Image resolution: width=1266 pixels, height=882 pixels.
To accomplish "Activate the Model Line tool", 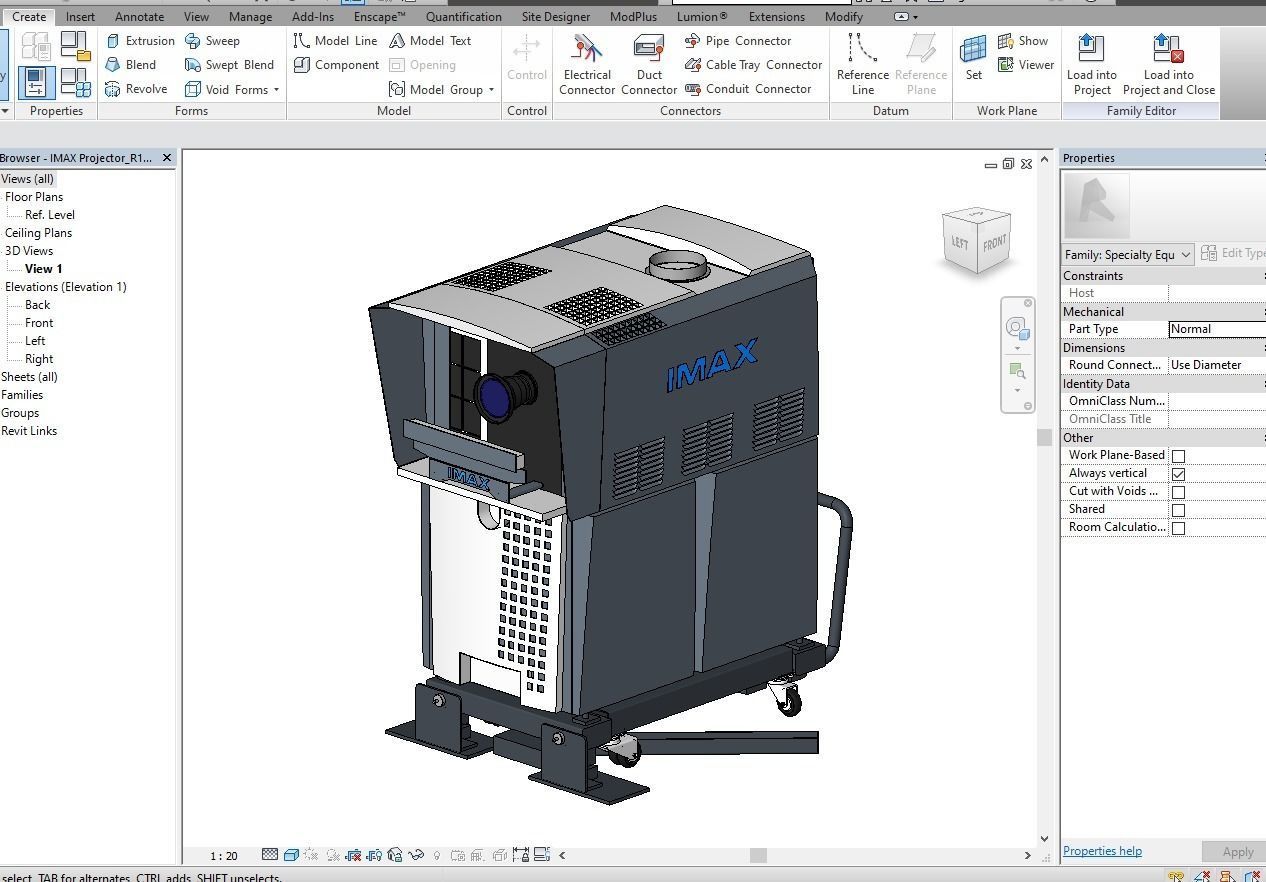I will pyautogui.click(x=335, y=41).
